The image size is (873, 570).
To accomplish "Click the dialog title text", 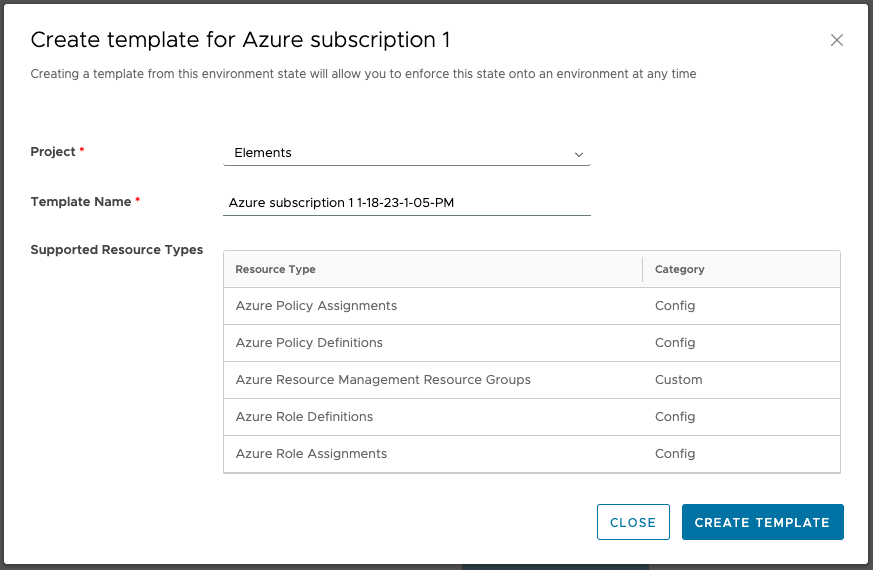I will coord(240,40).
